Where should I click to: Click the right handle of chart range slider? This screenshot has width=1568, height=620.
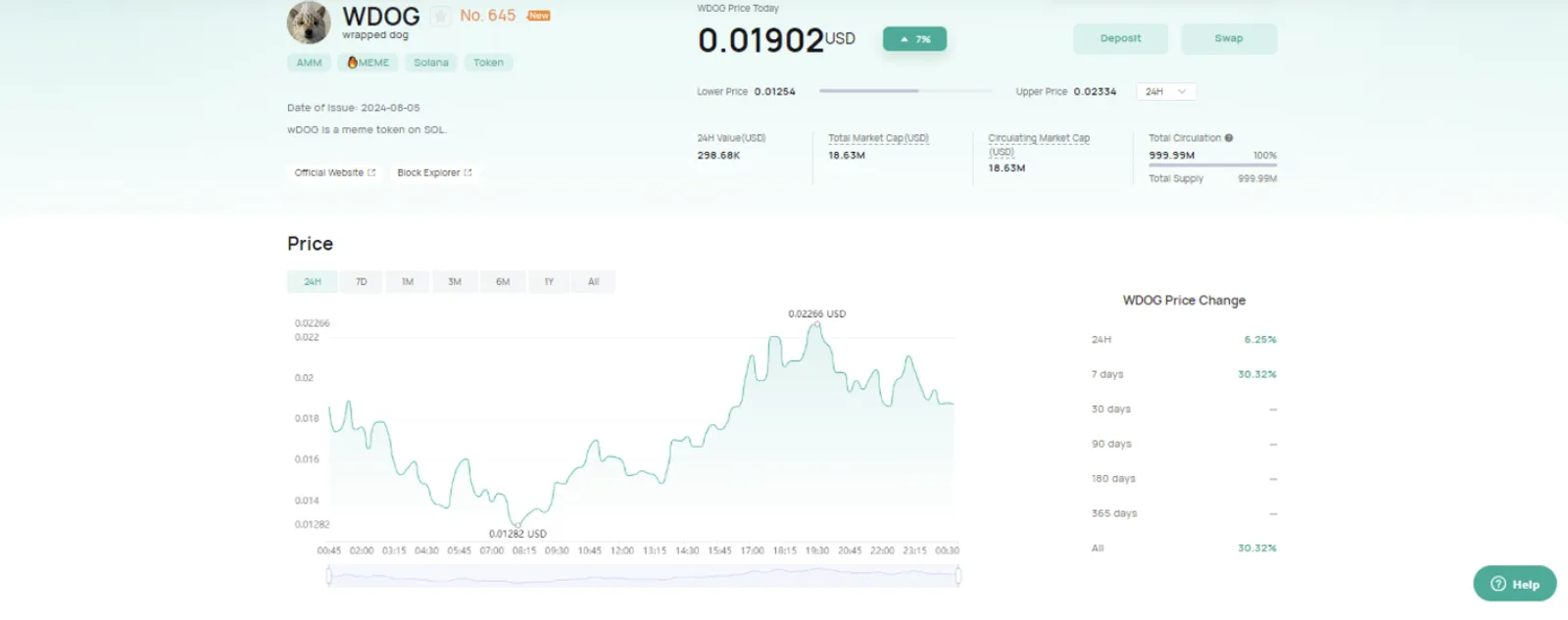[958, 576]
